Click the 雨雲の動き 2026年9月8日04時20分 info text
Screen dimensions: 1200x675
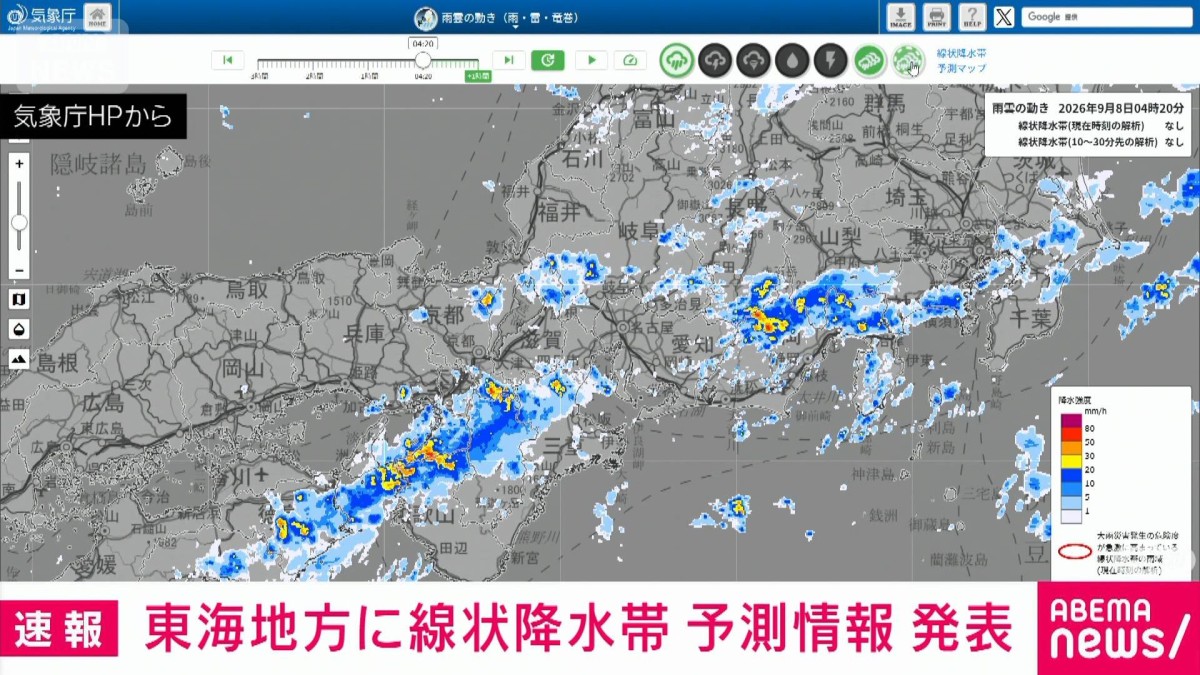(1086, 107)
